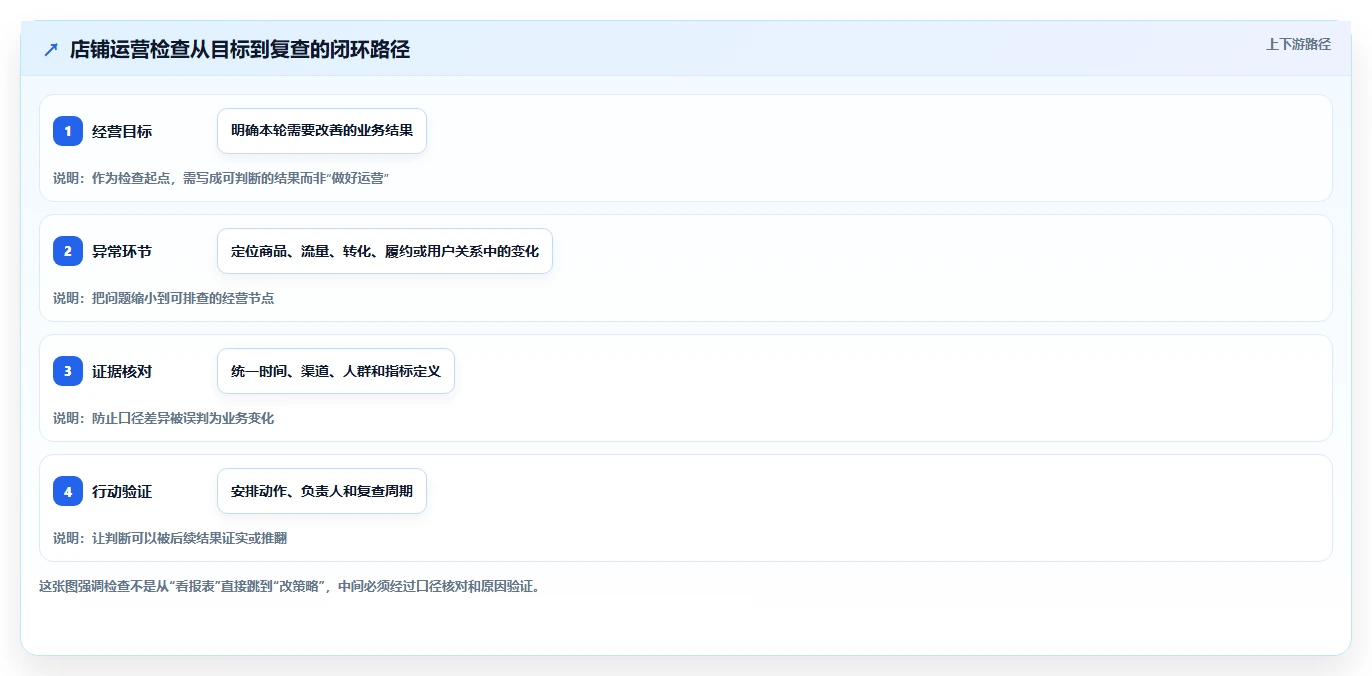The height and width of the screenshot is (676, 1372).
Task: Click the step 3 number badge
Action: point(68,371)
